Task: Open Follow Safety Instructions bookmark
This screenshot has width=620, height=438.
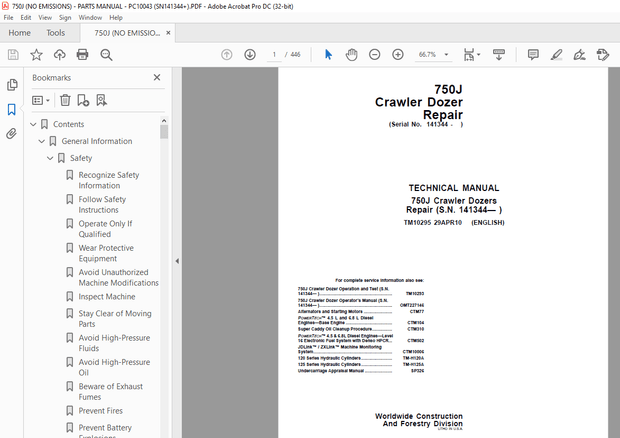Action: point(102,204)
